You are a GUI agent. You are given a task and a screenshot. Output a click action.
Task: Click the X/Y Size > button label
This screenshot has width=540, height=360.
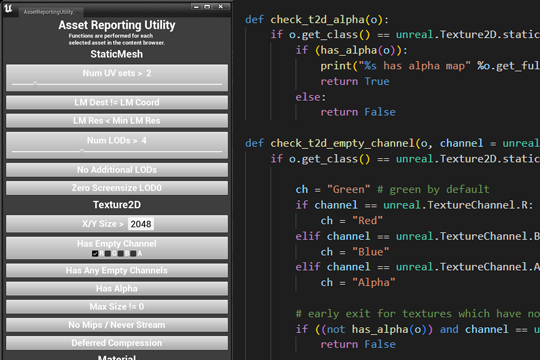103,224
